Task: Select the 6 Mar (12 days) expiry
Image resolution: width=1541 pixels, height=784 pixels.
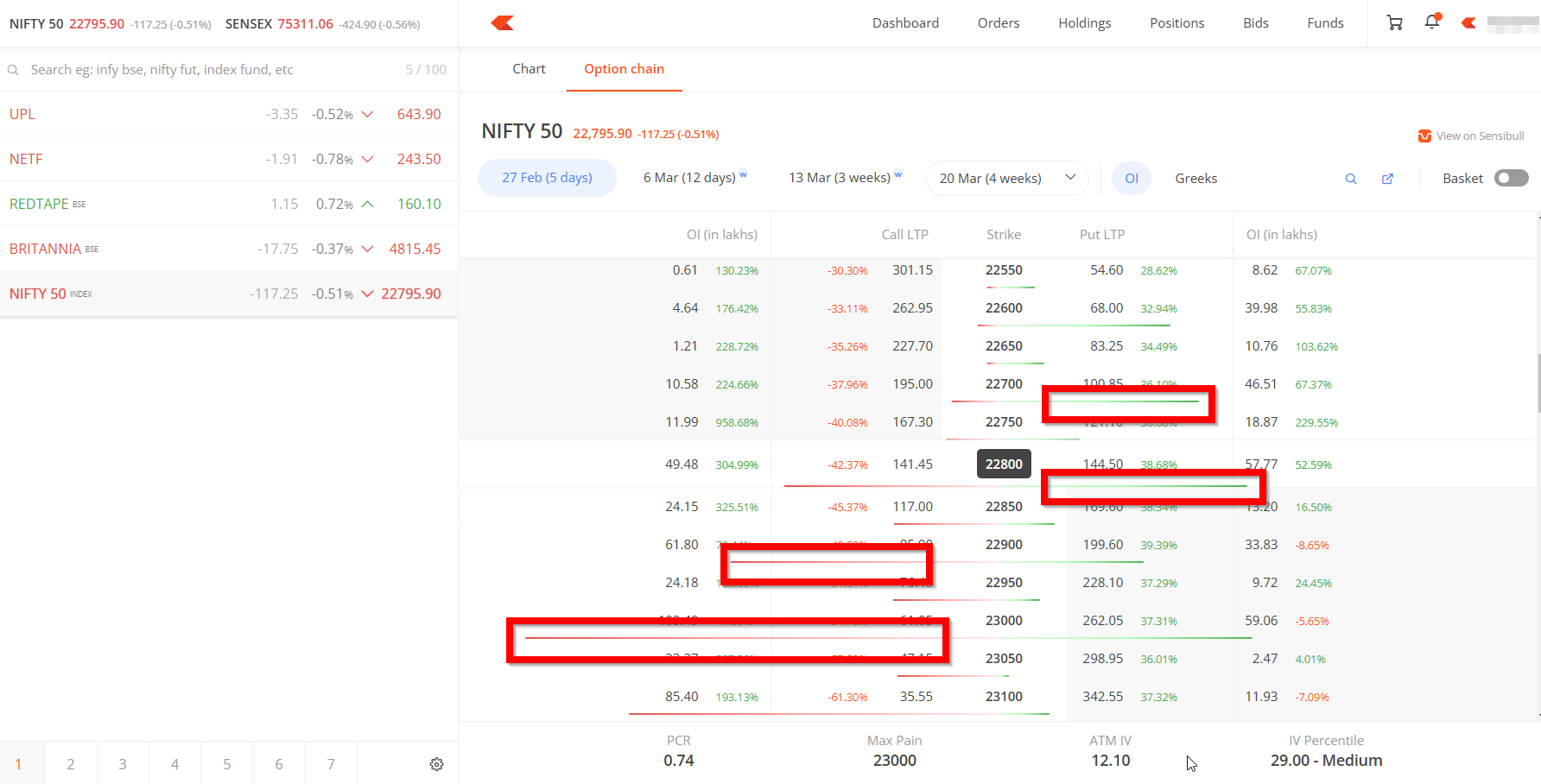Action: [x=695, y=178]
